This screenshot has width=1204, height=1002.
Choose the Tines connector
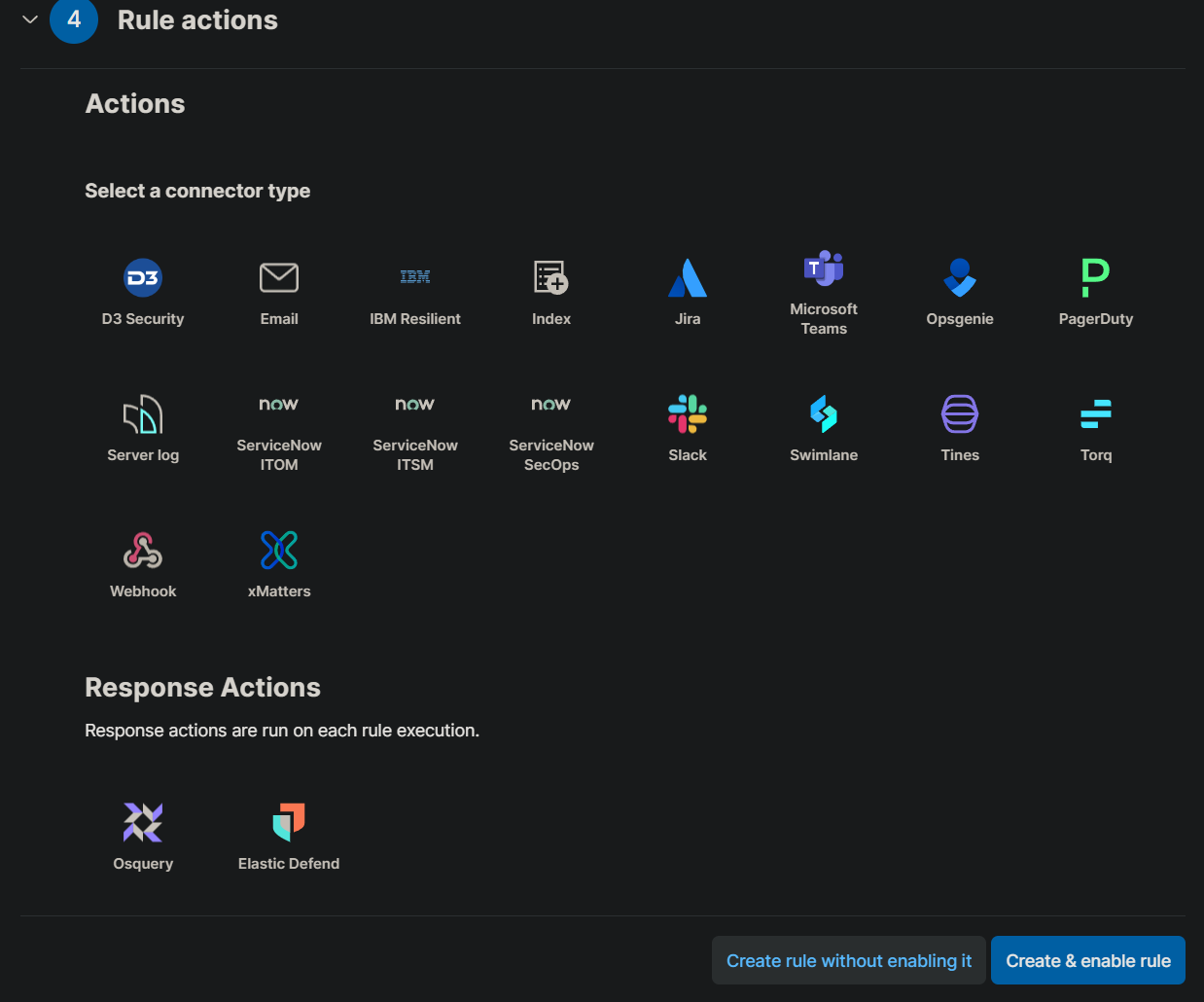point(960,428)
